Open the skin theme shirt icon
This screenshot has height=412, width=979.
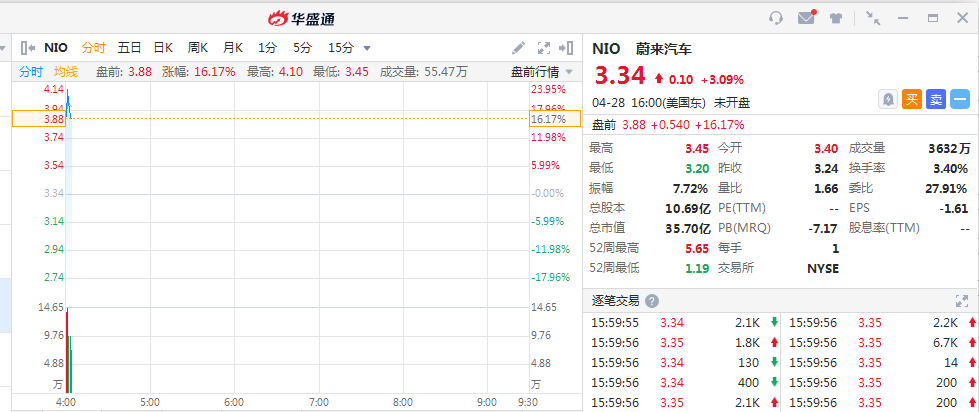coord(836,18)
